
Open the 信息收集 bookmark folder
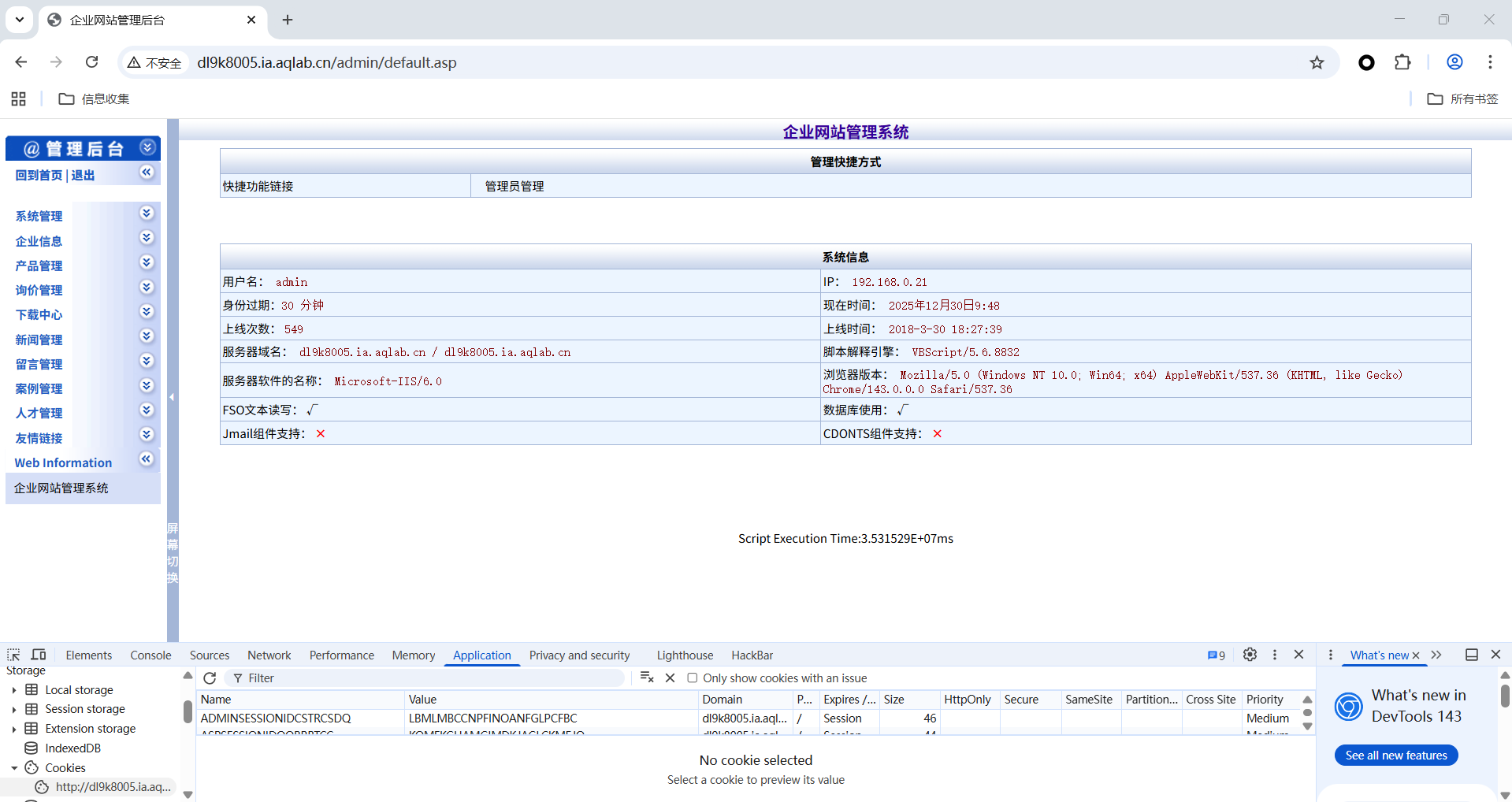click(x=94, y=98)
